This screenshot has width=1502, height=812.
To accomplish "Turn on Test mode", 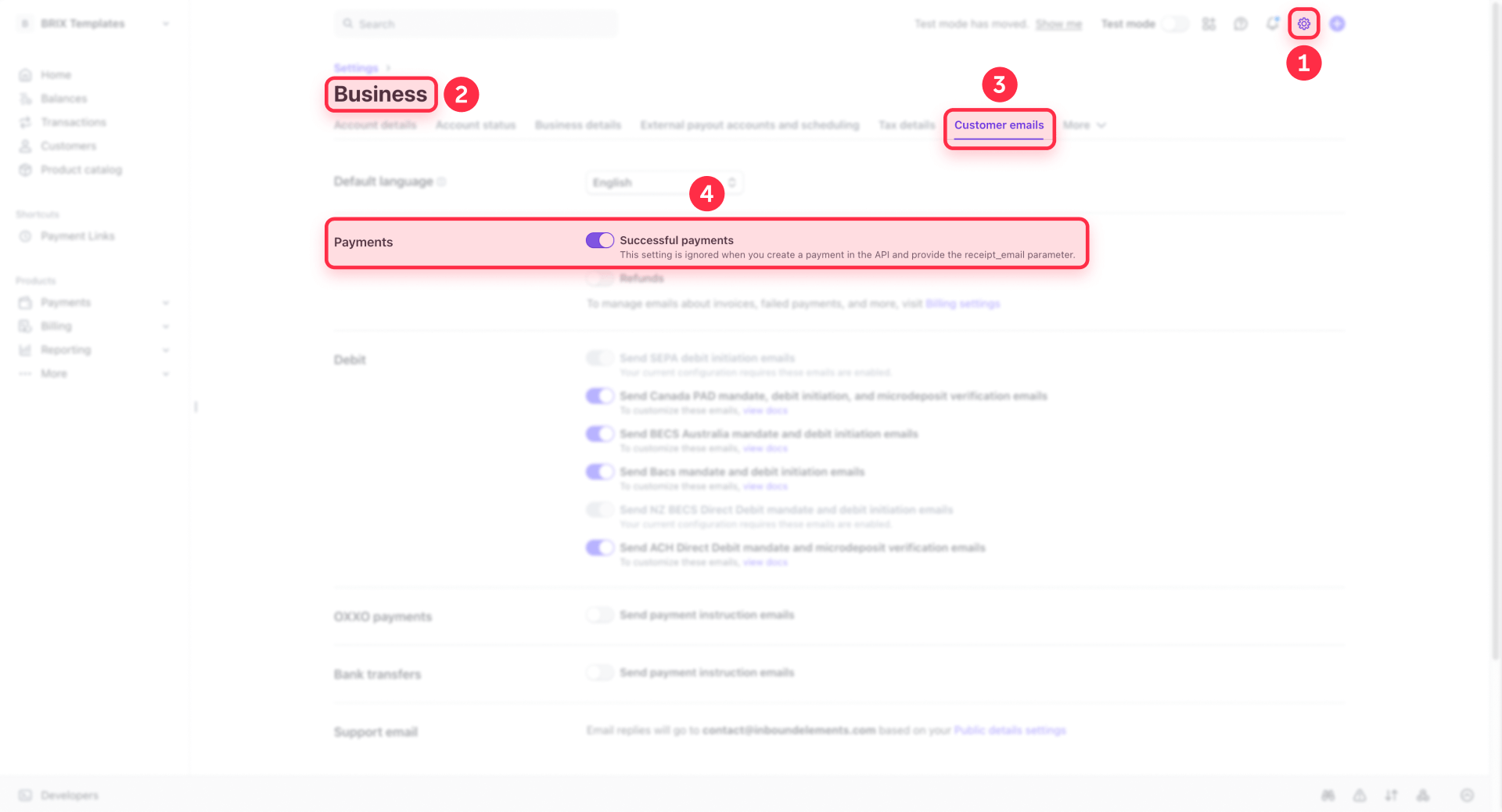I will pos(1175,23).
